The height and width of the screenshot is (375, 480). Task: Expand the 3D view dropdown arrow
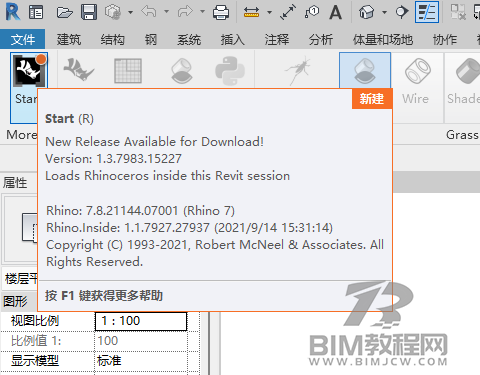coord(384,13)
